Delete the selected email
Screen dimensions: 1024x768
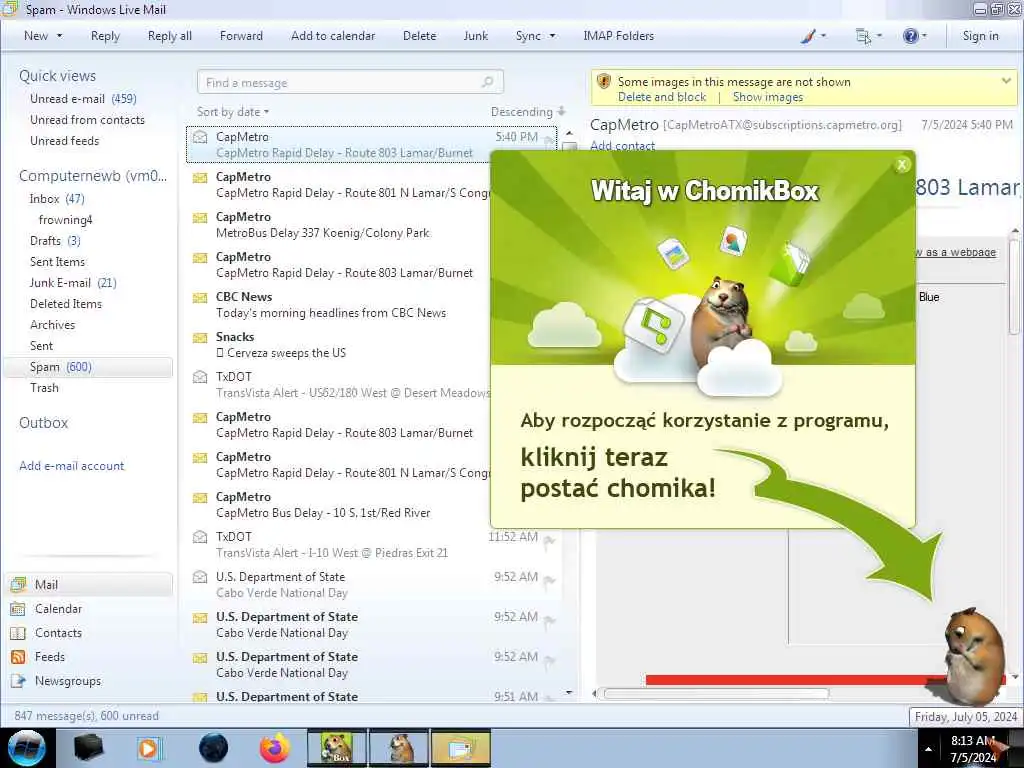(419, 36)
